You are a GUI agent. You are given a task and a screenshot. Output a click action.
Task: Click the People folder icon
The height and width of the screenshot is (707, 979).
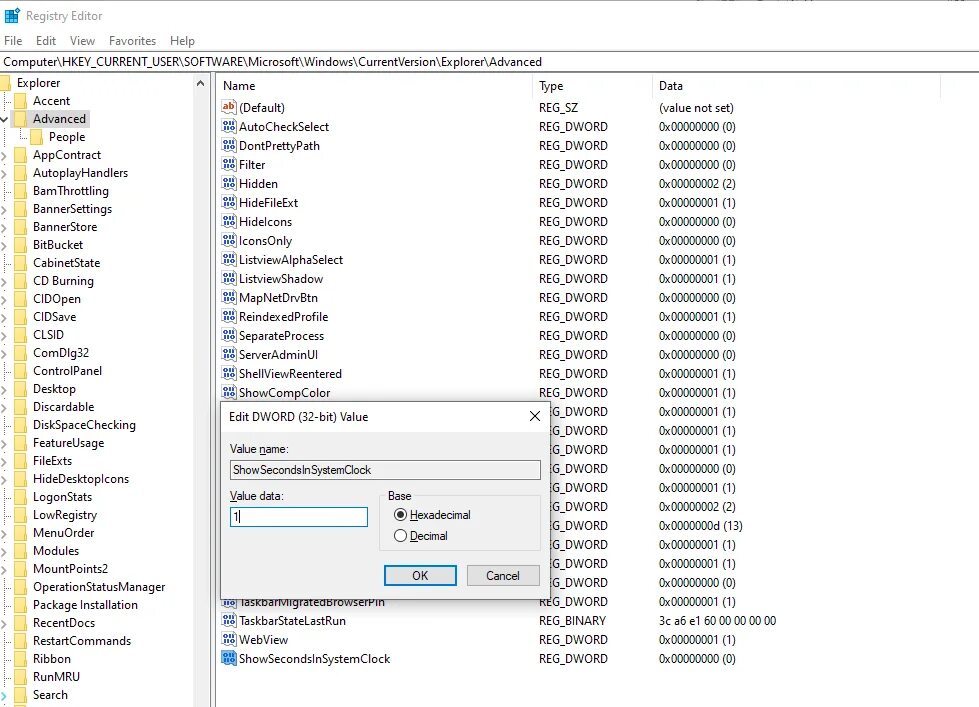pos(37,137)
